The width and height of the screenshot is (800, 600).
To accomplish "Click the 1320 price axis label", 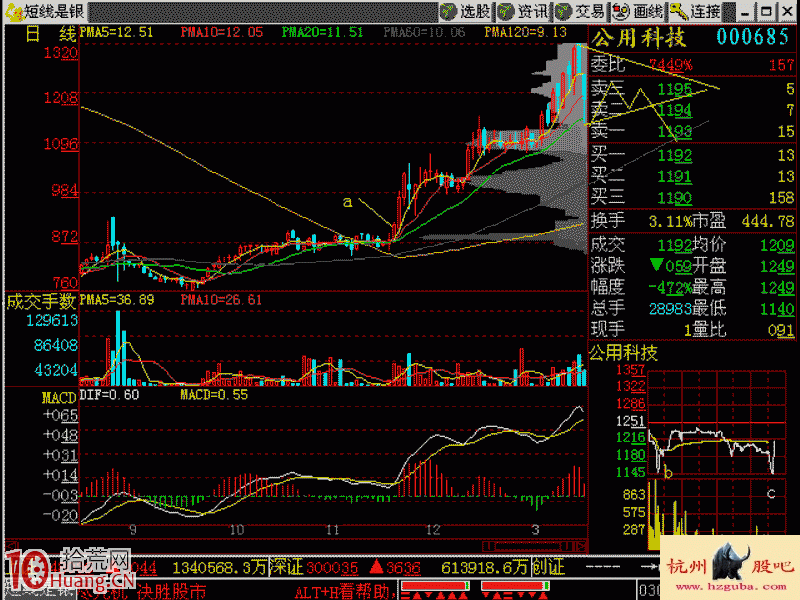I will coord(61,53).
